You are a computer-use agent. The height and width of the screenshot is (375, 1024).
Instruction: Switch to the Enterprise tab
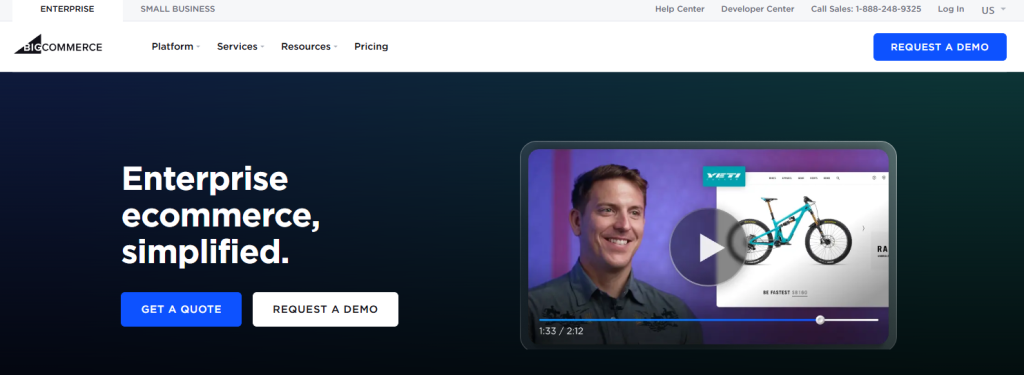tap(67, 9)
